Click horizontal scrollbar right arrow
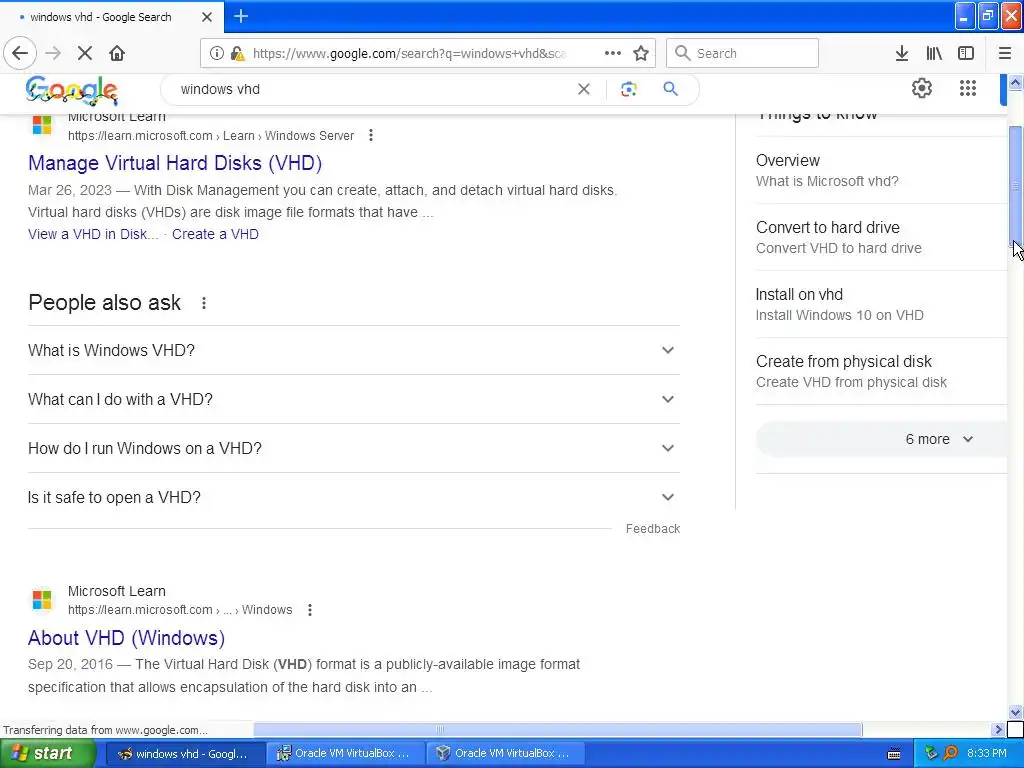Screen dimensions: 1024x768 998,729
